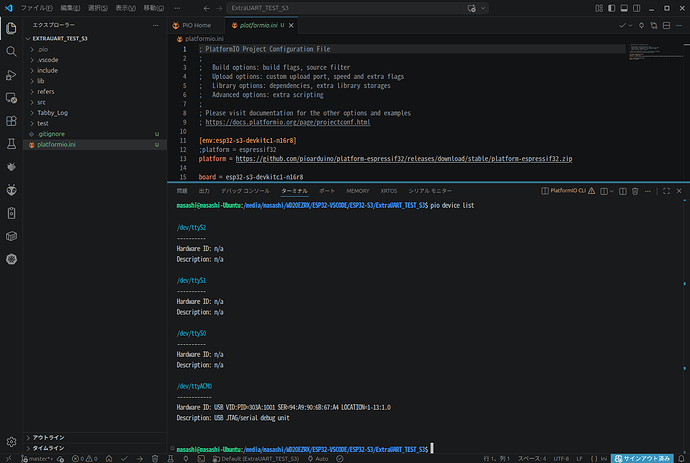
Task: Expand the src folder
Action: coord(95,102)
